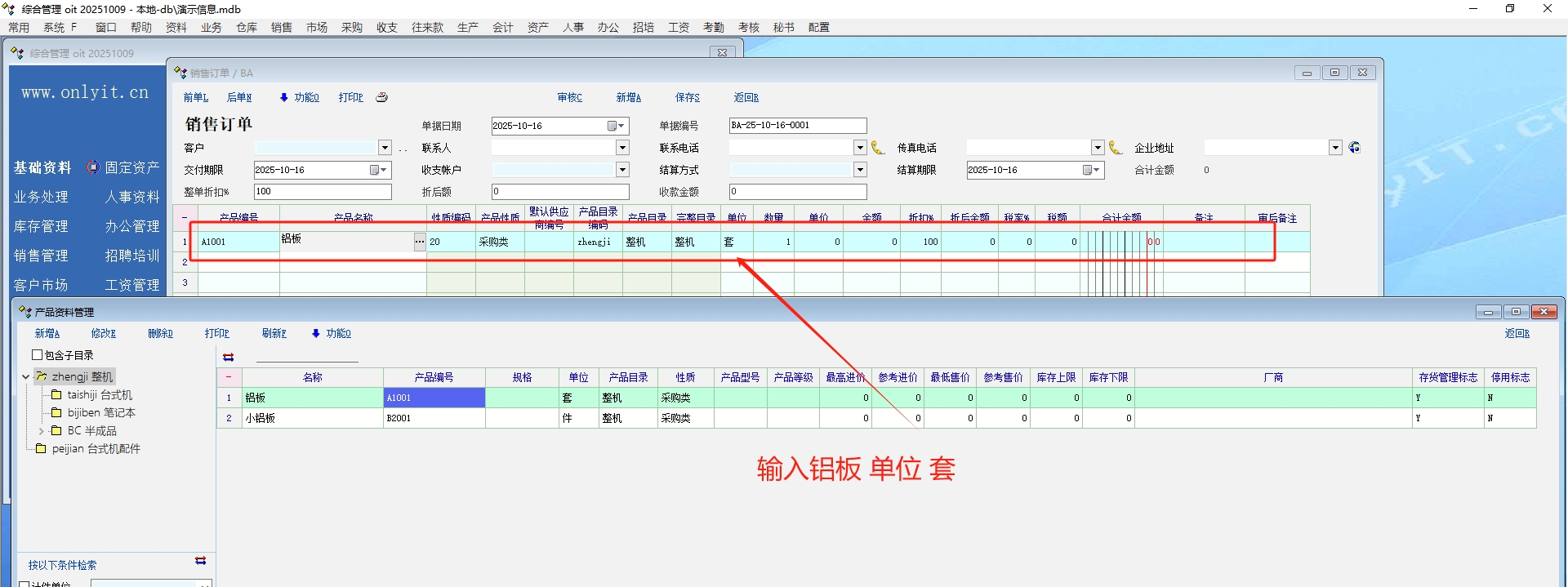Click the ellipsis button in 产品名称 cell

pyautogui.click(x=420, y=242)
